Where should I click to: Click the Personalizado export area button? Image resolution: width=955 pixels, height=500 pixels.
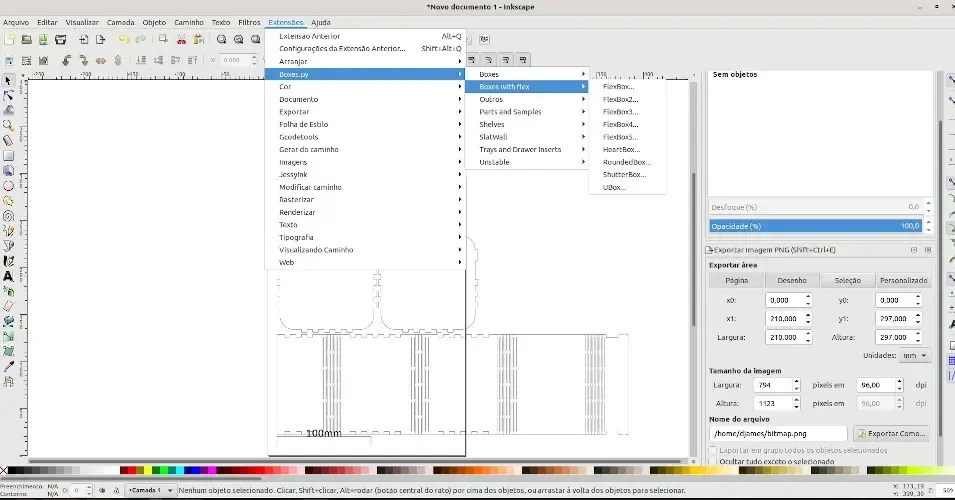click(x=903, y=281)
